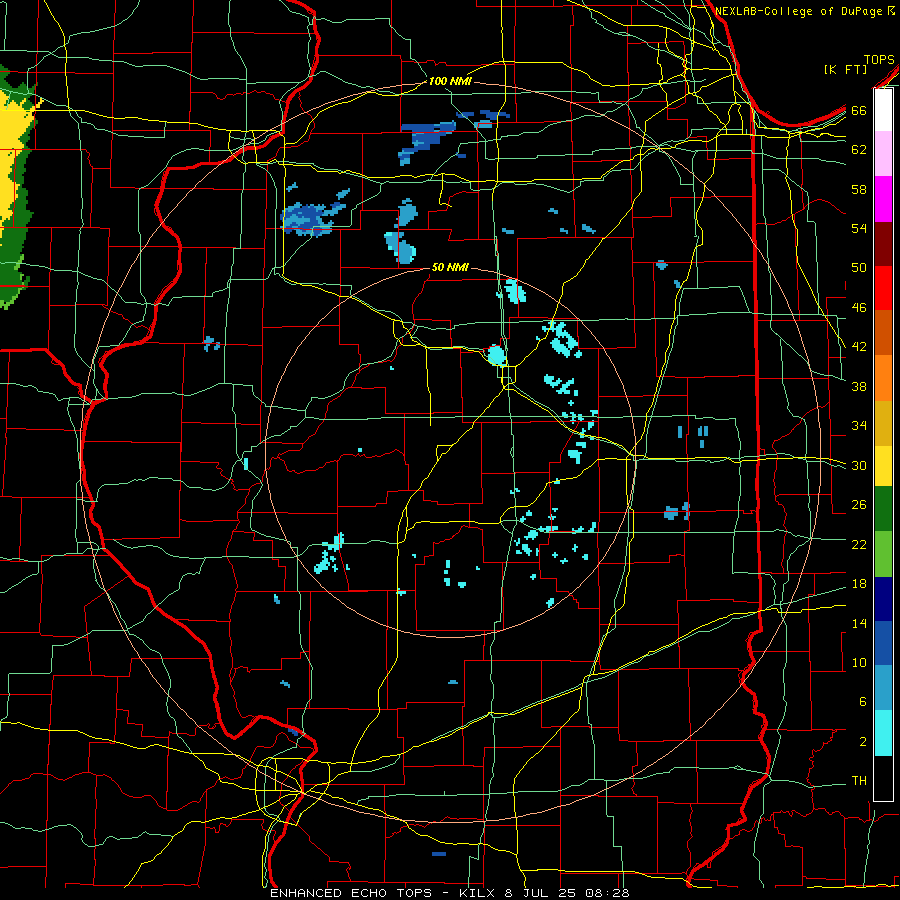
Task: Click the legend value '50'
Action: click(x=859, y=267)
